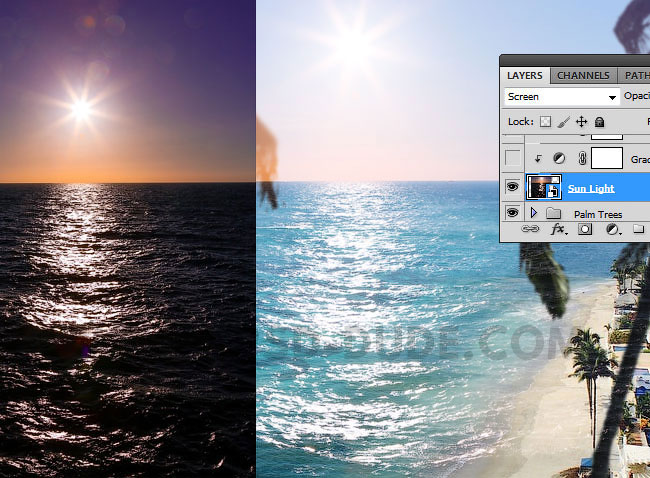Switch to the Layers tab
The width and height of the screenshot is (650, 478).
point(524,75)
